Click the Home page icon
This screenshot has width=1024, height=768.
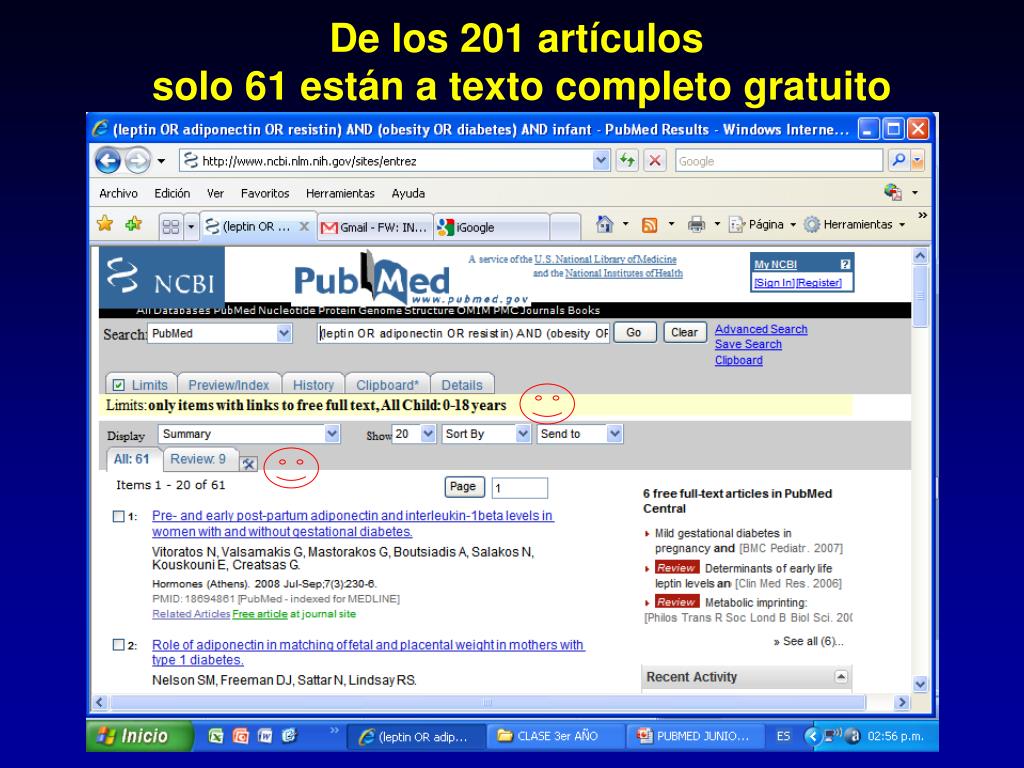(605, 225)
